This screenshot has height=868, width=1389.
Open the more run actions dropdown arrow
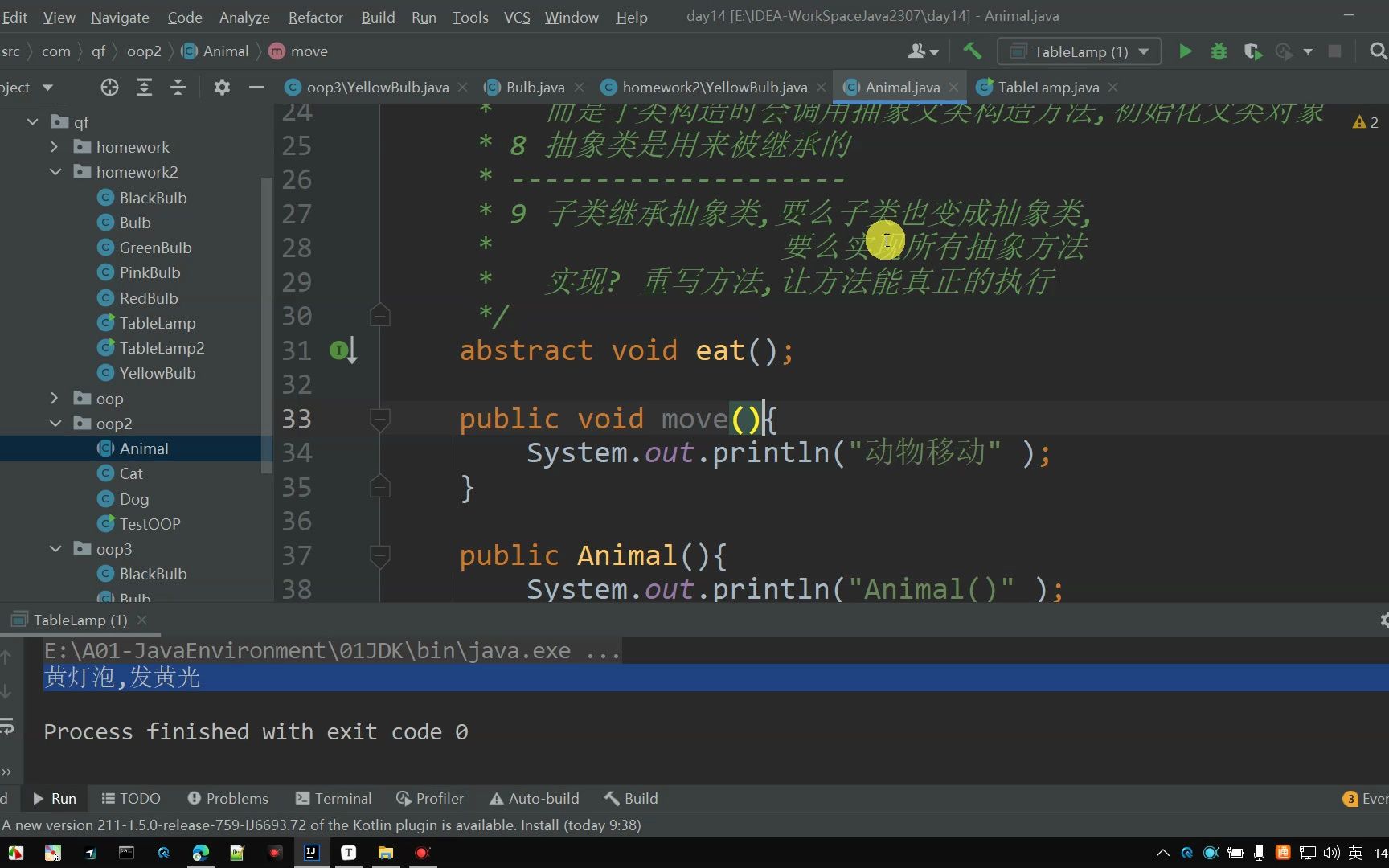coord(1308,51)
